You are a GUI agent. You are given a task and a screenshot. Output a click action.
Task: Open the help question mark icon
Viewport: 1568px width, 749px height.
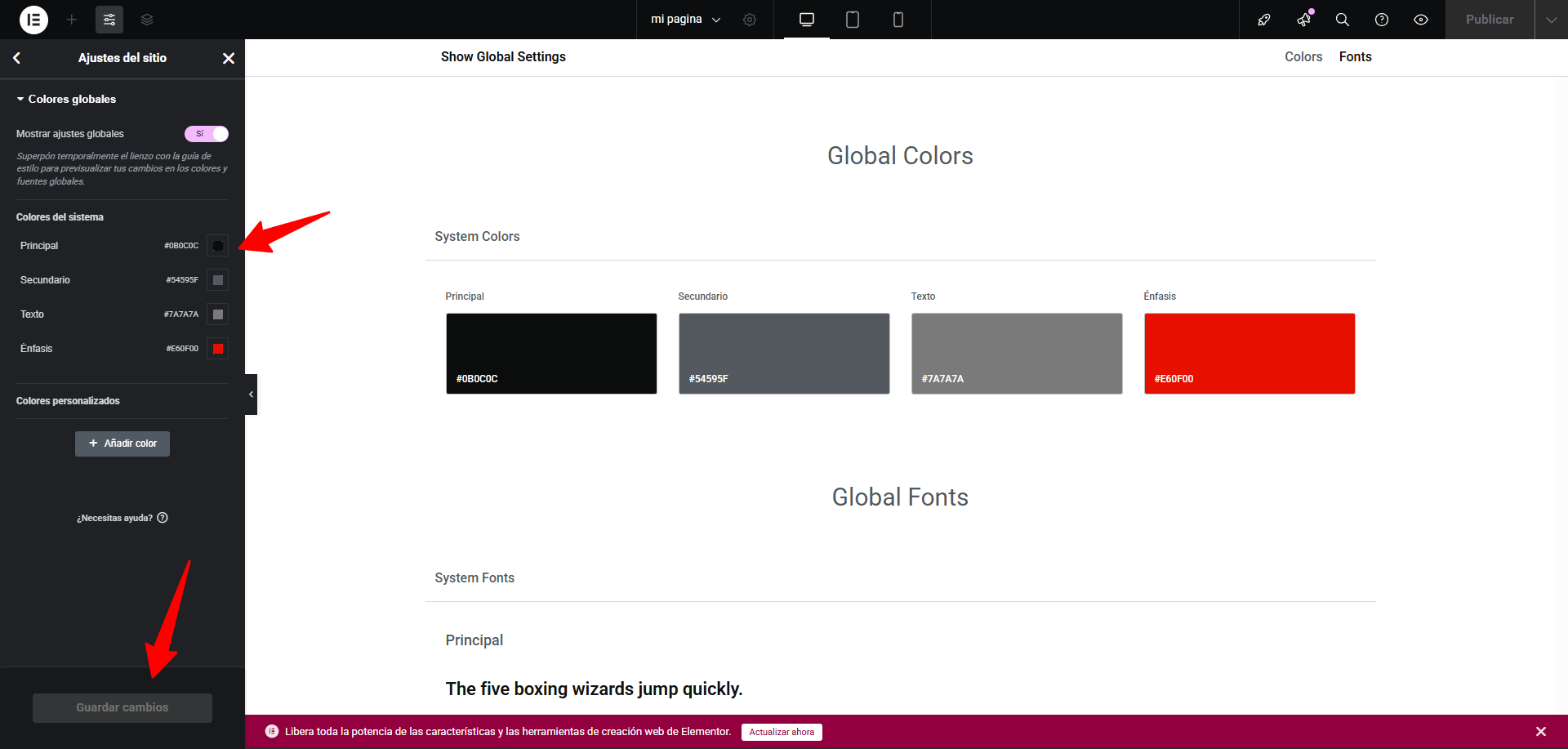(x=1381, y=20)
